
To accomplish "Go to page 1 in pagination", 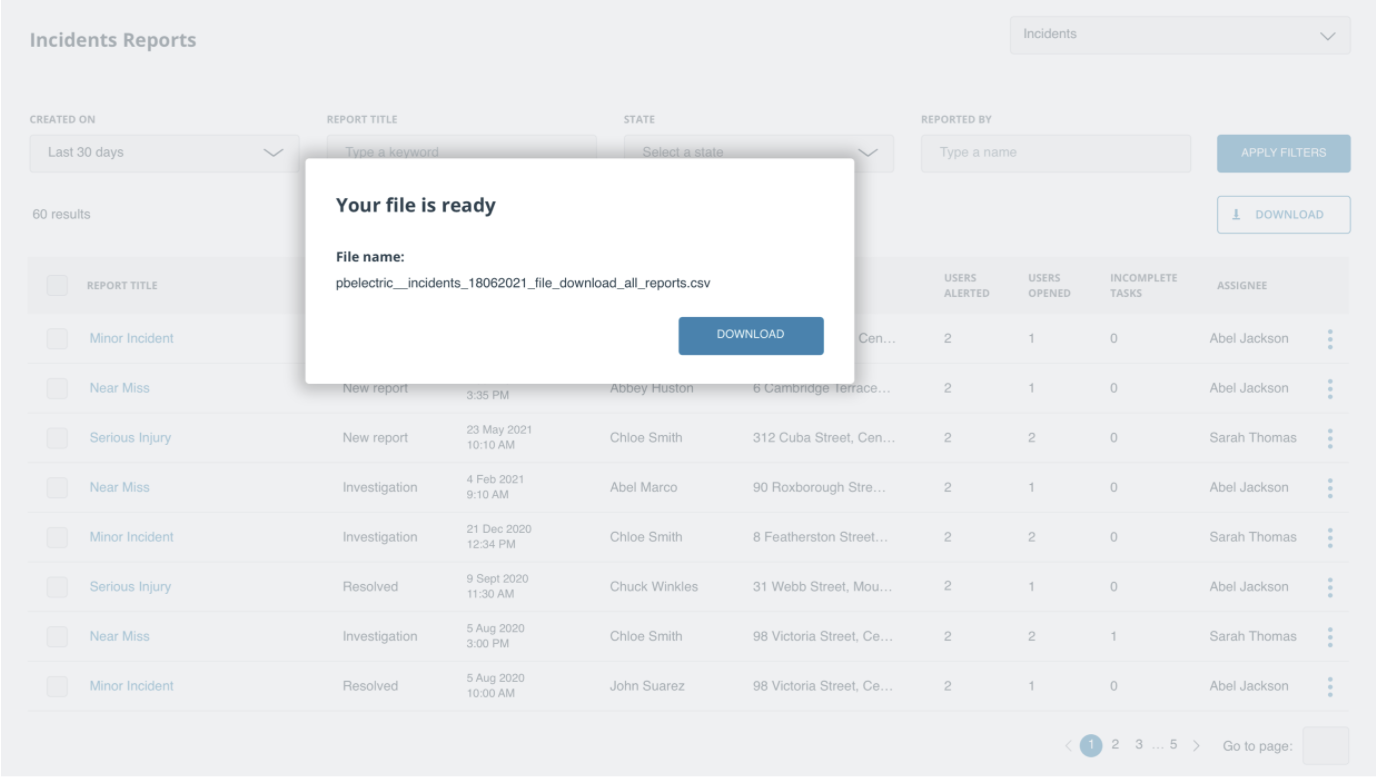I will (1092, 746).
